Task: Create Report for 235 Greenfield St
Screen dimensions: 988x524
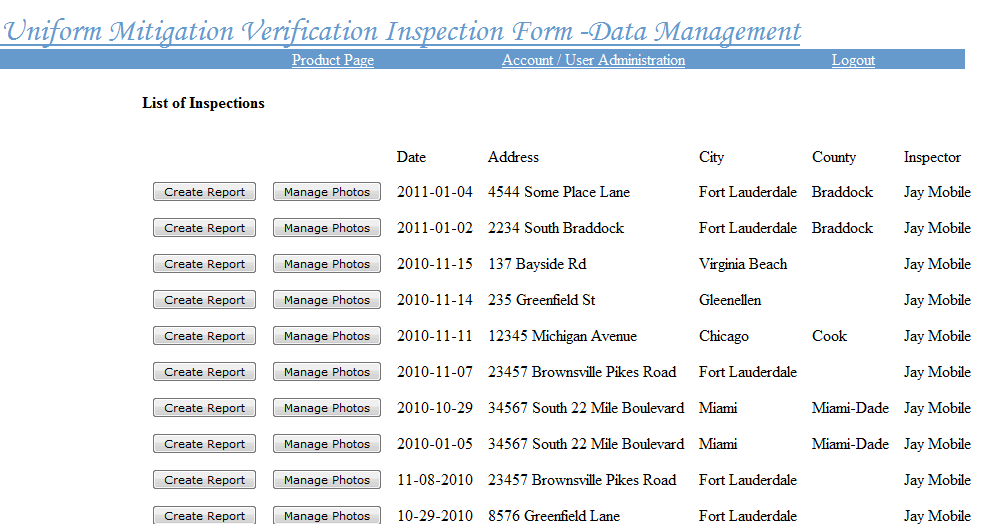Action: tap(204, 299)
